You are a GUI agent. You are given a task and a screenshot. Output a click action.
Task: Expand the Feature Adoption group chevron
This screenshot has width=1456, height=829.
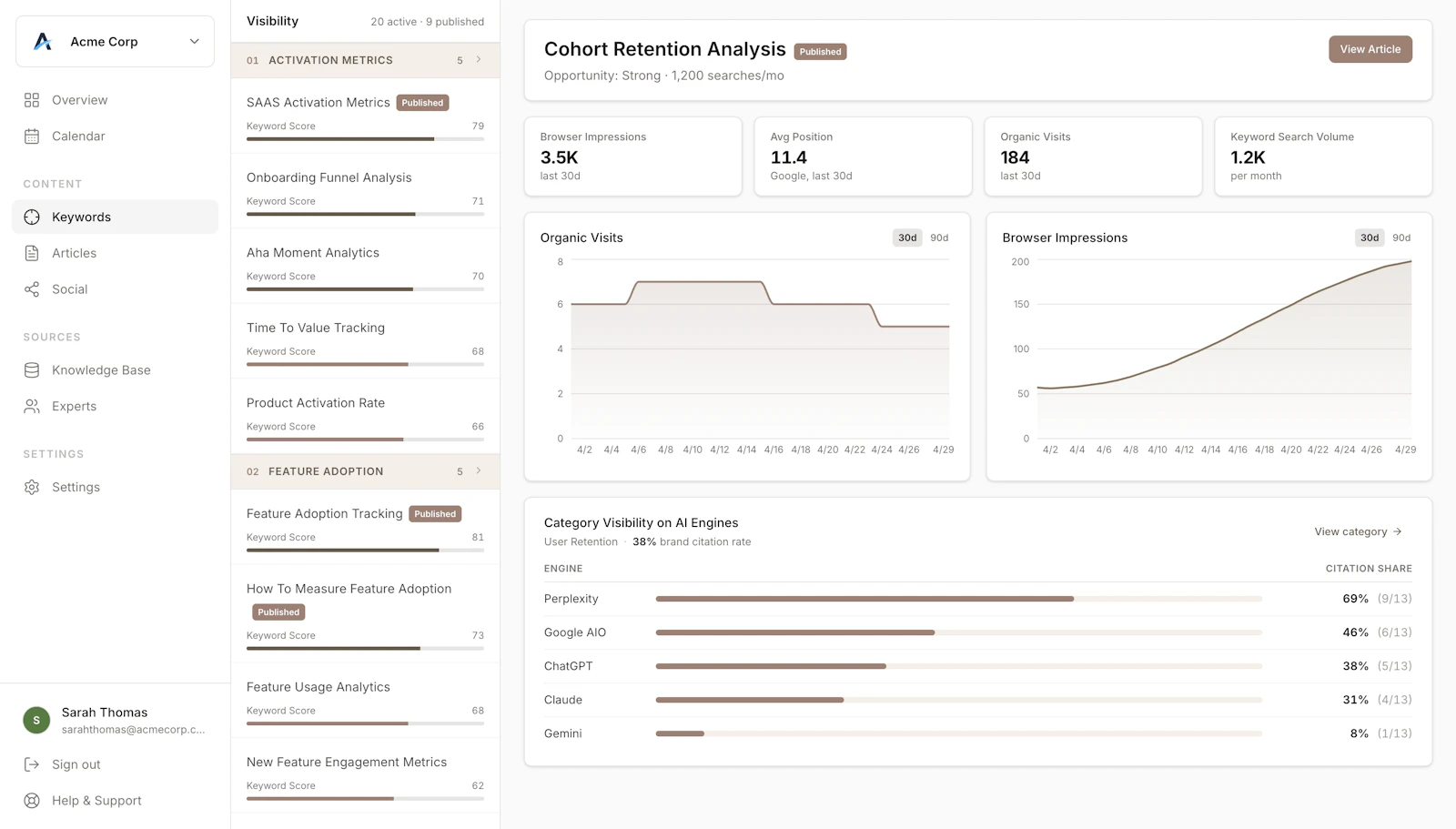click(479, 471)
